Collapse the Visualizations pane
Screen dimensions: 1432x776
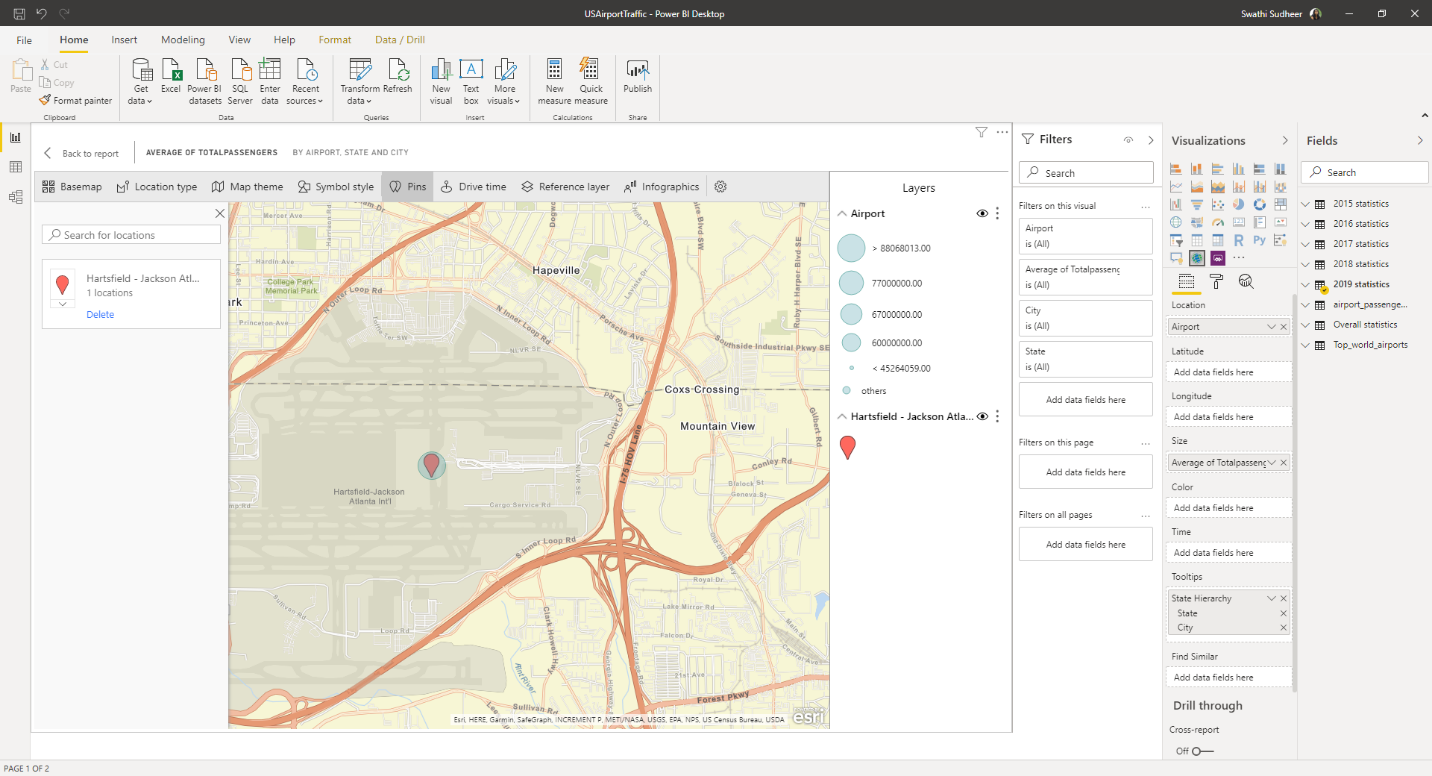pos(1285,141)
